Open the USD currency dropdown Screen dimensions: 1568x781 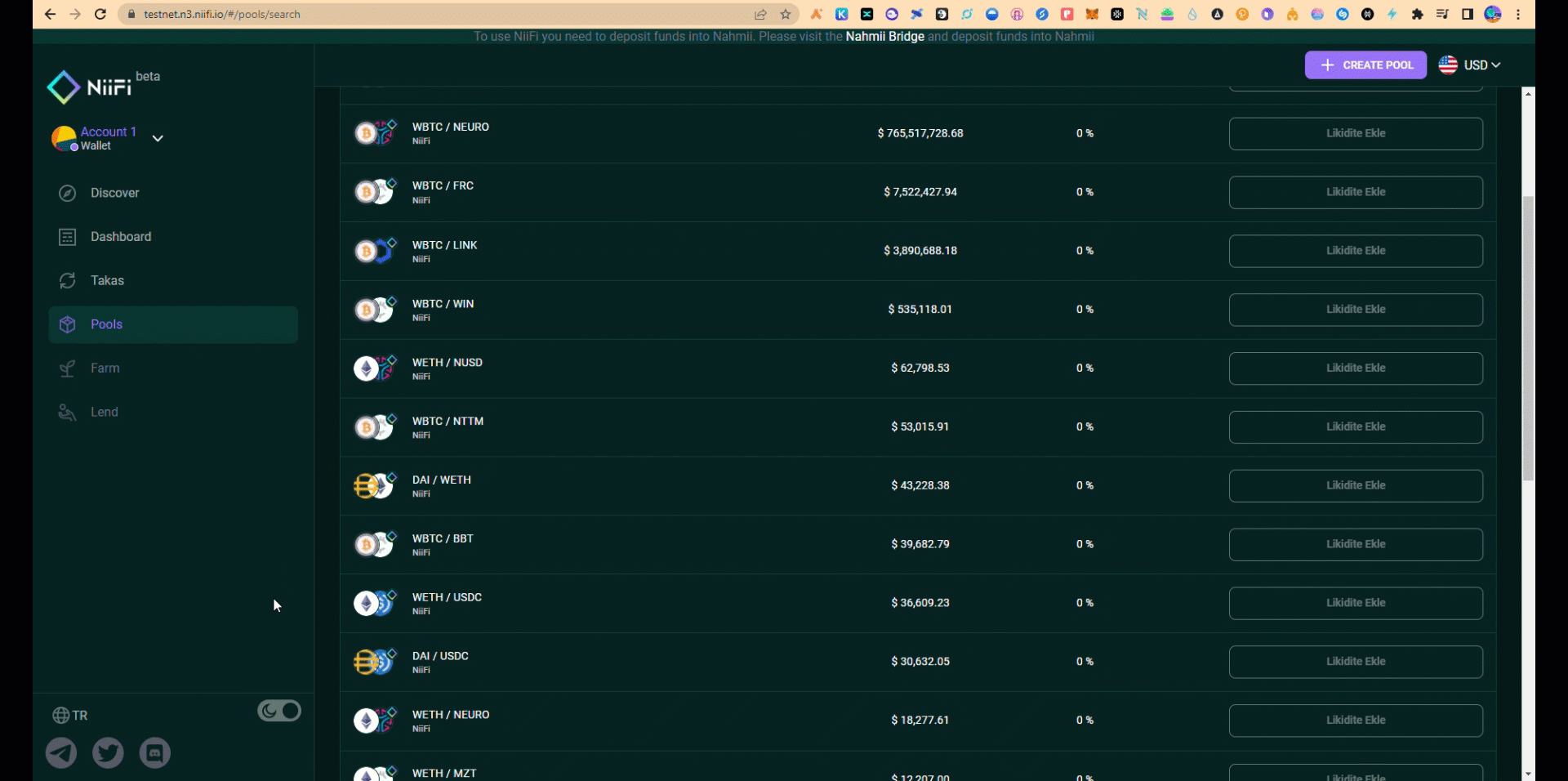(1470, 65)
